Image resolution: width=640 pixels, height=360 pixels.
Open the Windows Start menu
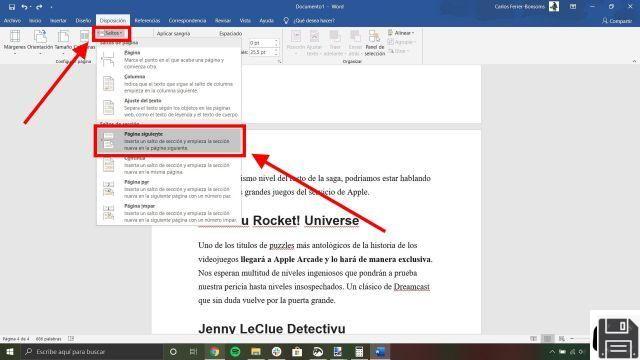tap(9, 351)
